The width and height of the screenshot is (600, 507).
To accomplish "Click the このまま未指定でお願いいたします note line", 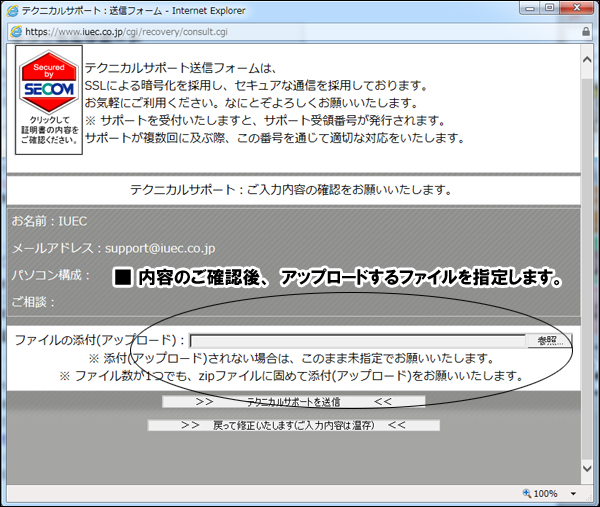I will pyautogui.click(x=291, y=358).
